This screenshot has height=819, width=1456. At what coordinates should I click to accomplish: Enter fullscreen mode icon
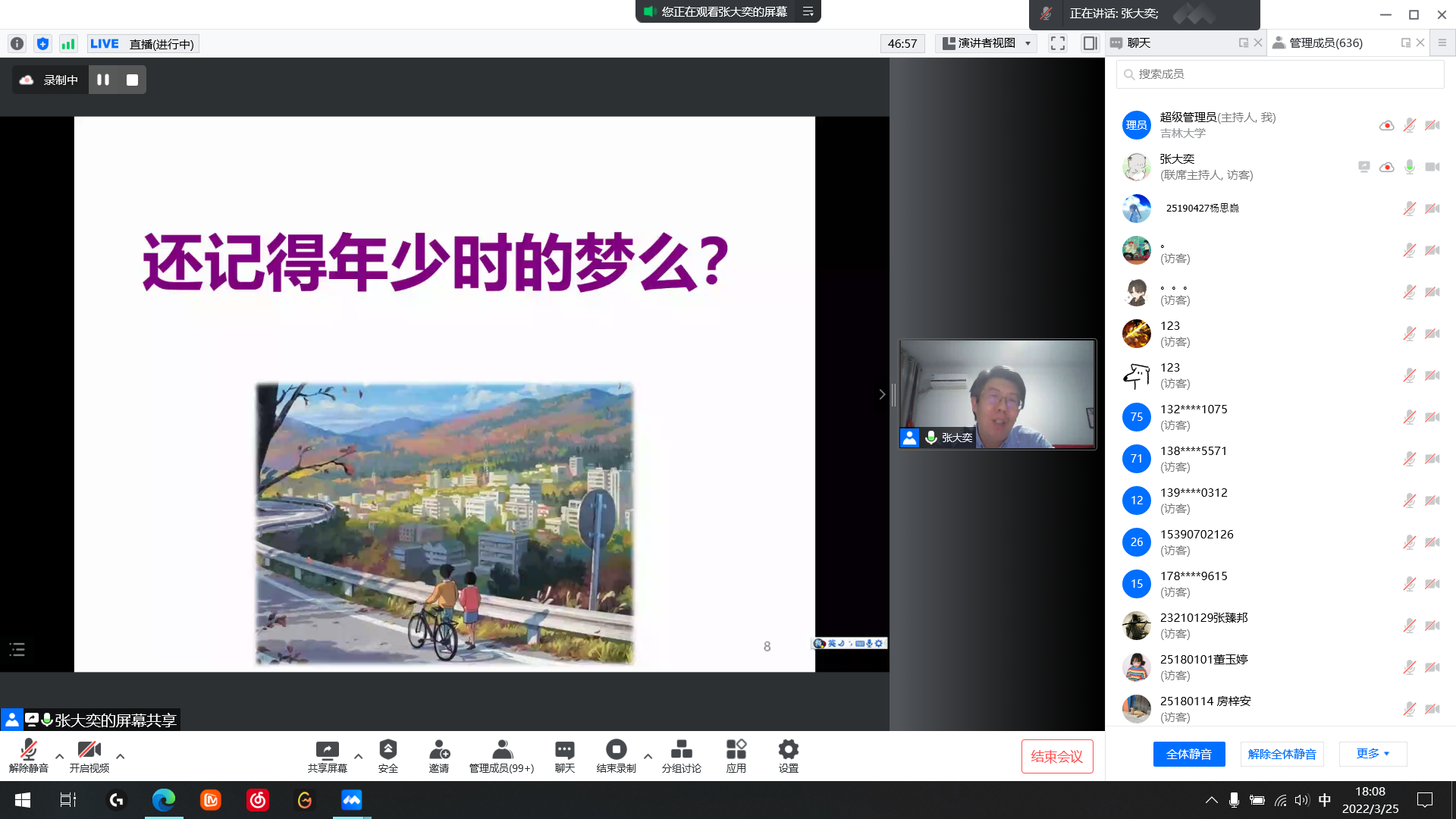click(x=1058, y=43)
